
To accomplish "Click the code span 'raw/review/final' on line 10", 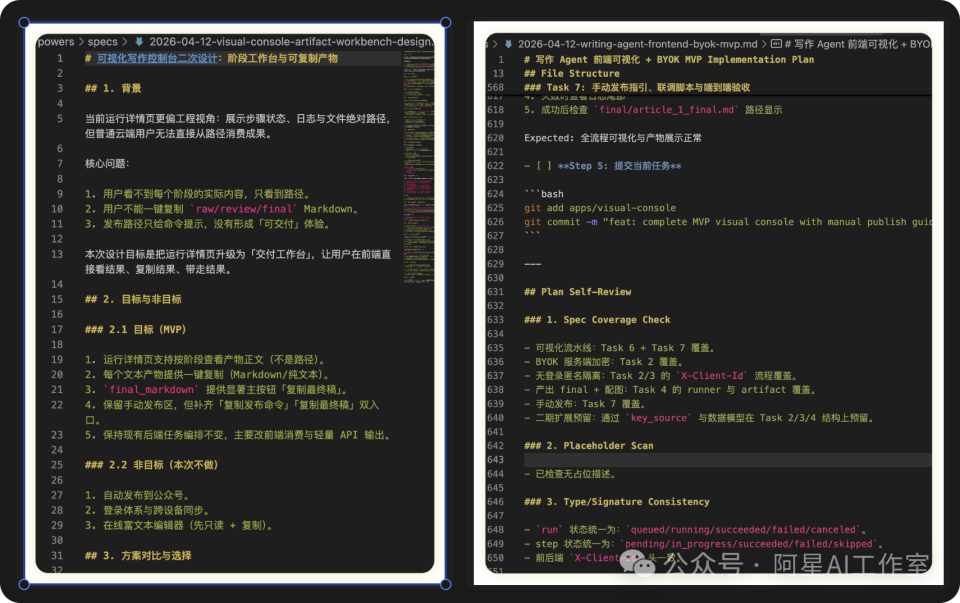I will pos(244,209).
